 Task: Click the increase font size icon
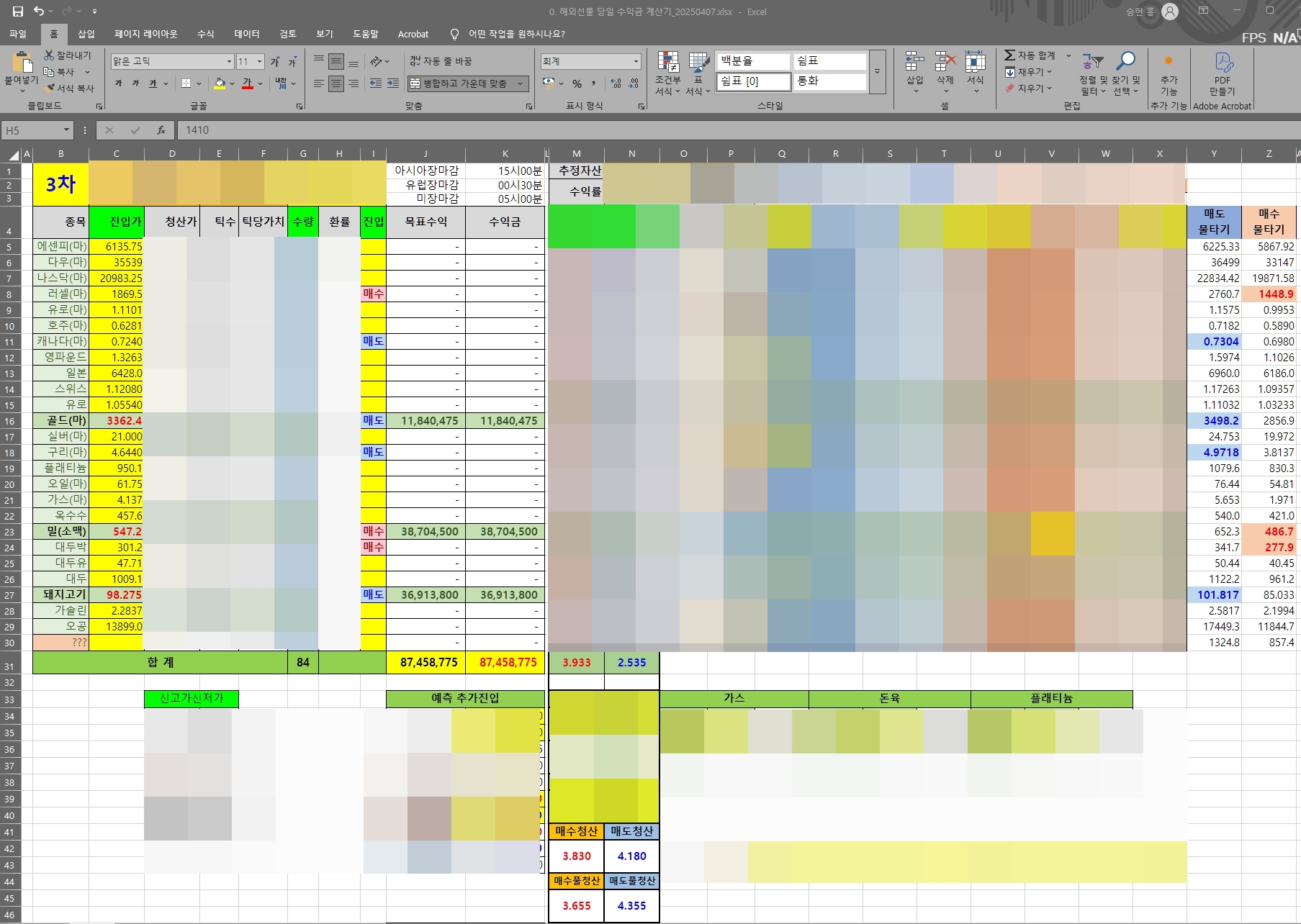click(275, 62)
